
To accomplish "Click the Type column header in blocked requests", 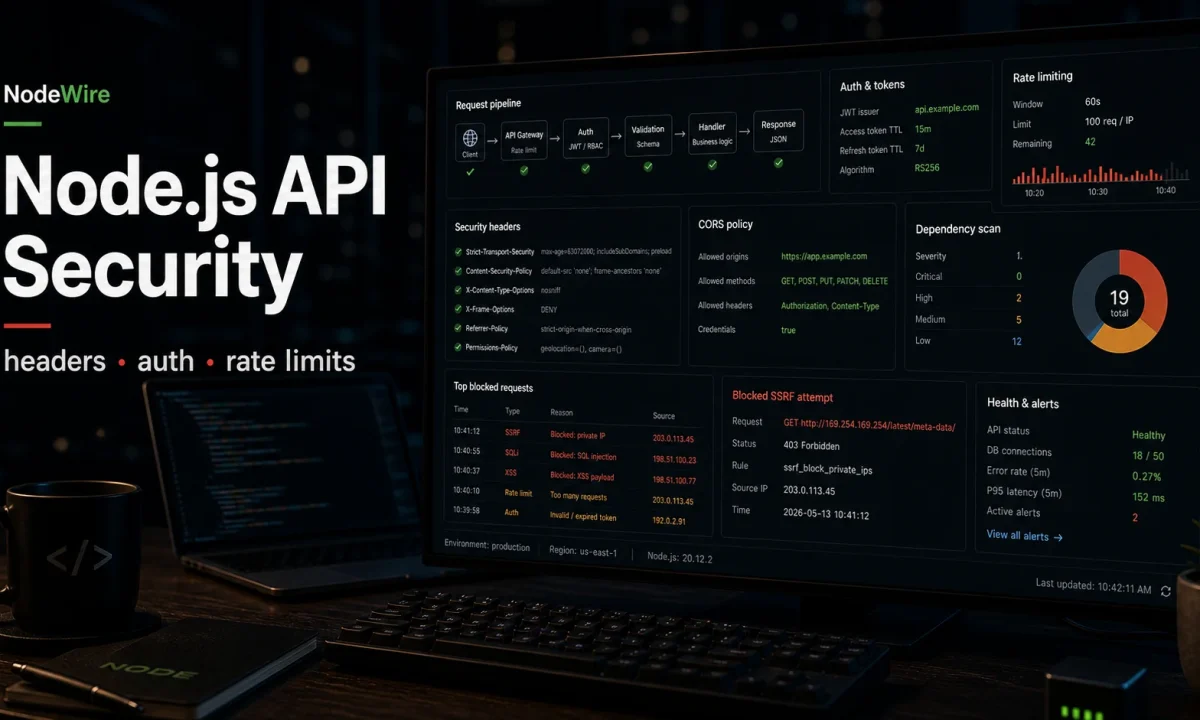I will click(513, 411).
